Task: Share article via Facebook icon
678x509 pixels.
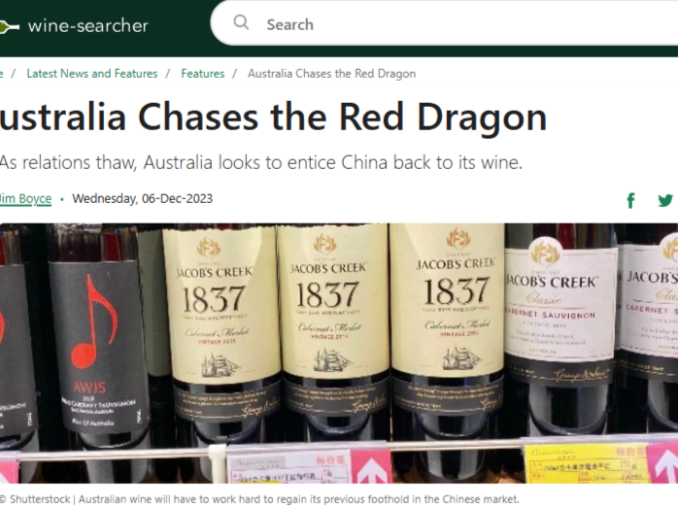Action: [631, 200]
